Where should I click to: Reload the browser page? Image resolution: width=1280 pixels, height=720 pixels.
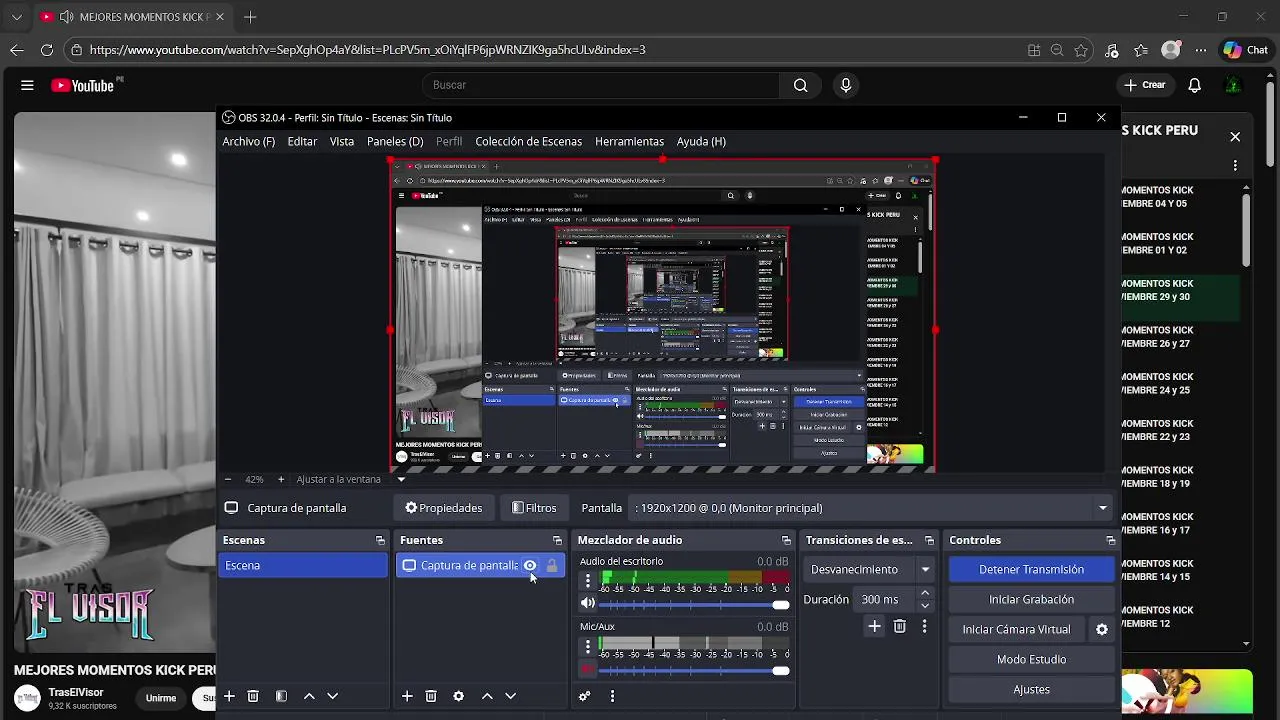(x=47, y=50)
